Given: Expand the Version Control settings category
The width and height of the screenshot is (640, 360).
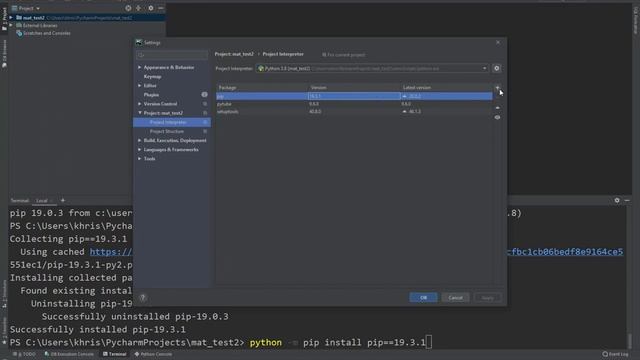Looking at the screenshot, I should click(140, 104).
